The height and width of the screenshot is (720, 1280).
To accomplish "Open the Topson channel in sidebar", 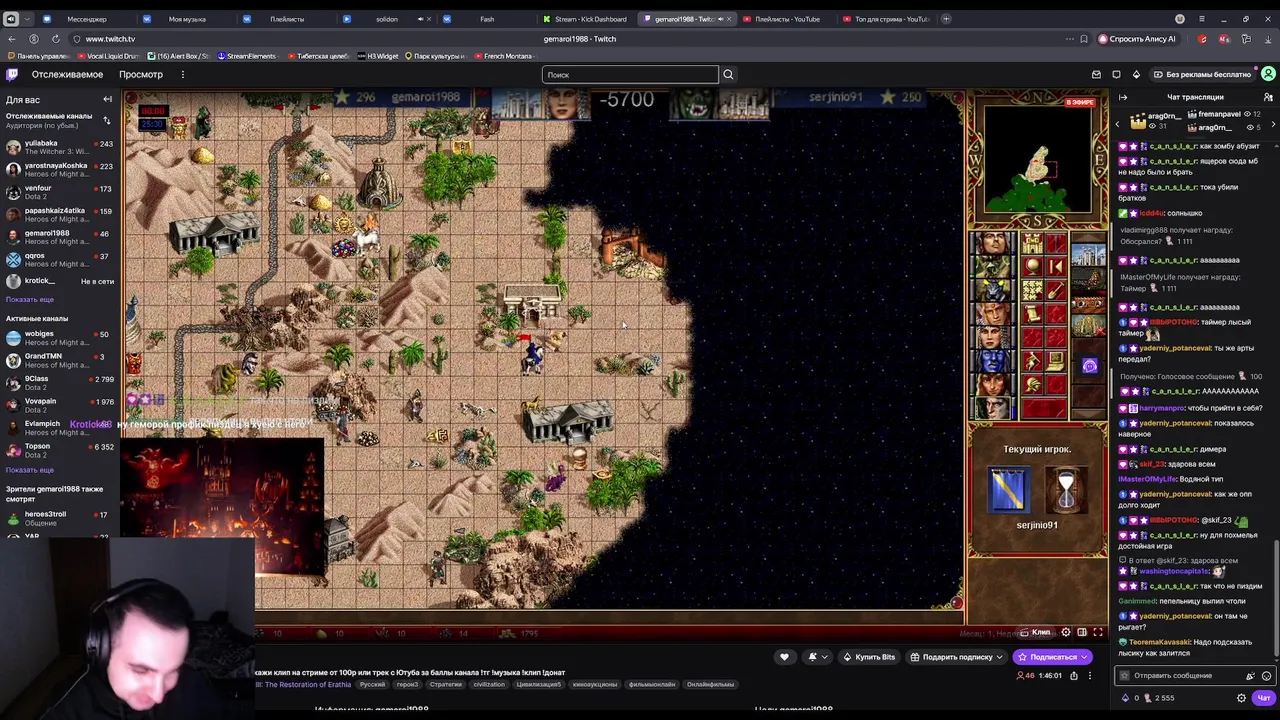I will tap(60, 450).
